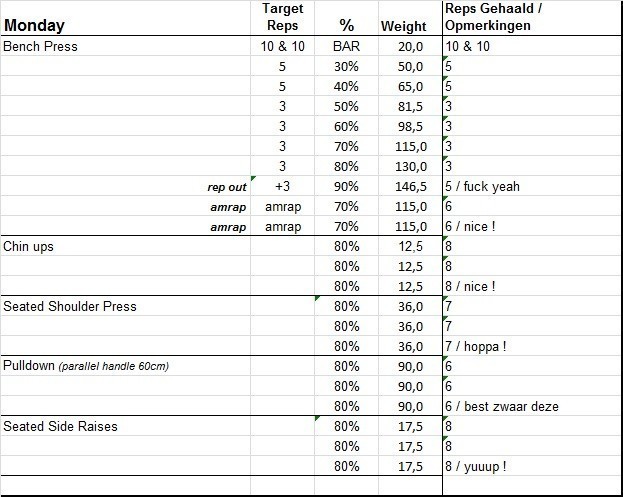Select the Bench Press exercise cell
Image resolution: width=623 pixels, height=497 pixels.
(x=41, y=47)
